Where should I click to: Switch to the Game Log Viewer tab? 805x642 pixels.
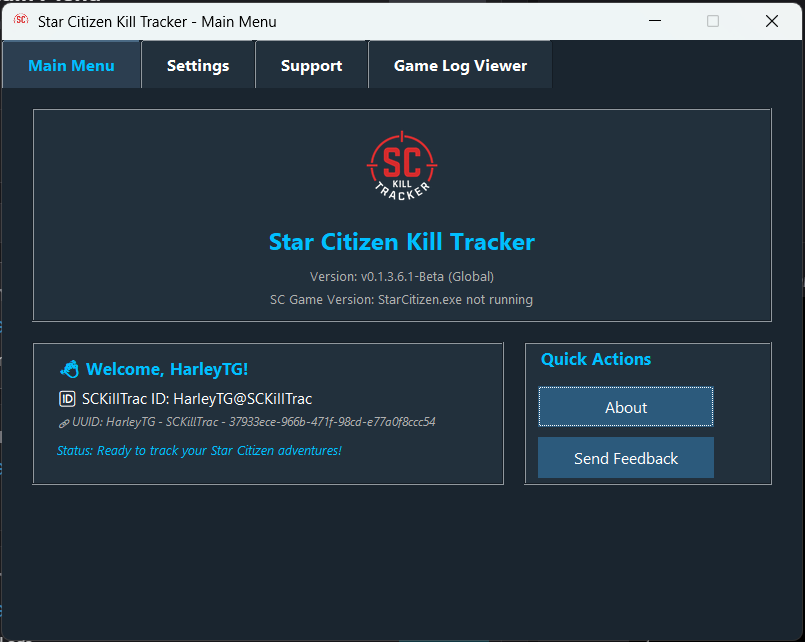(459, 65)
